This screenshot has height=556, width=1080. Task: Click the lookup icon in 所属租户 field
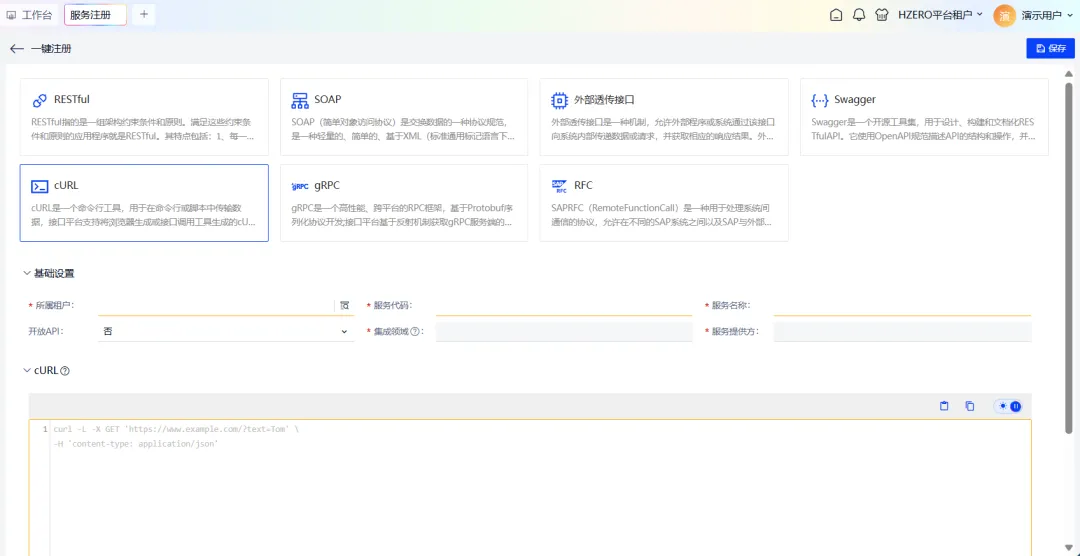[x=344, y=305]
